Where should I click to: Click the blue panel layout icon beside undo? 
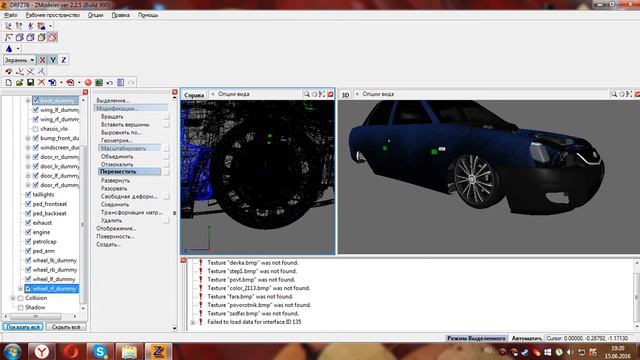click(x=120, y=82)
